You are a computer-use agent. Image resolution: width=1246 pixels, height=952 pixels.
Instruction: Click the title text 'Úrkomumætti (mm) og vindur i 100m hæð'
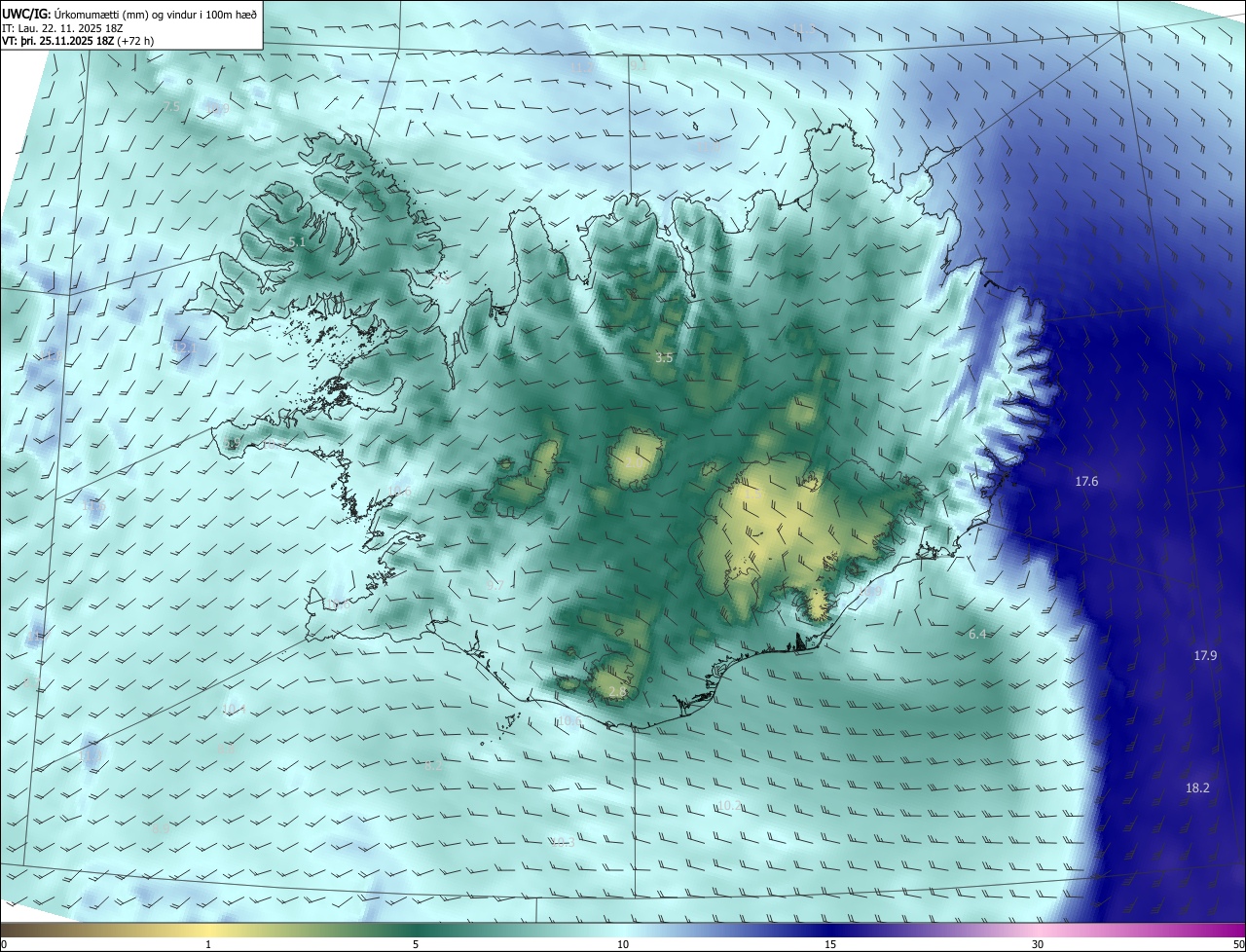154,14
